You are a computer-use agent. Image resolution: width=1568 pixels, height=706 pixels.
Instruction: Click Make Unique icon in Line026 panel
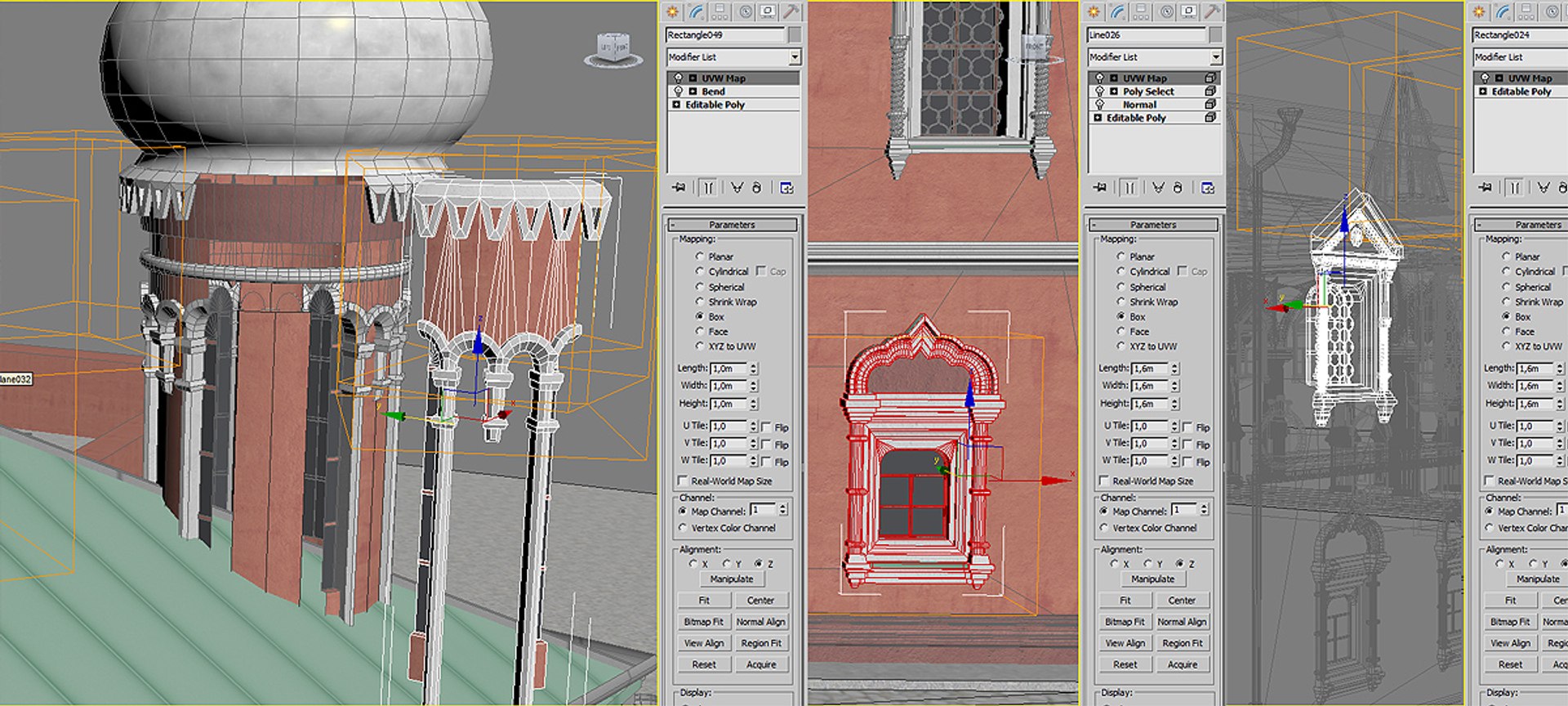(x=1158, y=188)
